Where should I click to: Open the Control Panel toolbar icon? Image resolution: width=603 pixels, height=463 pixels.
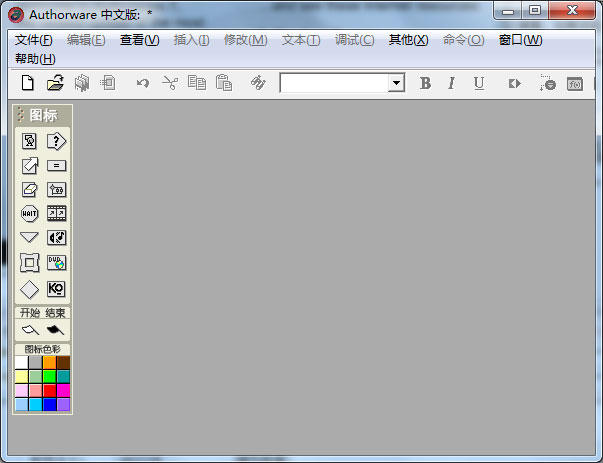[x=548, y=83]
